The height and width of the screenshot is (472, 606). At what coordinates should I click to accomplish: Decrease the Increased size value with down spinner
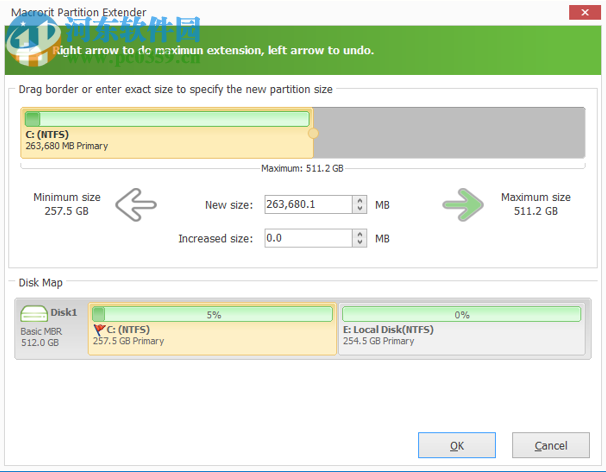click(360, 242)
